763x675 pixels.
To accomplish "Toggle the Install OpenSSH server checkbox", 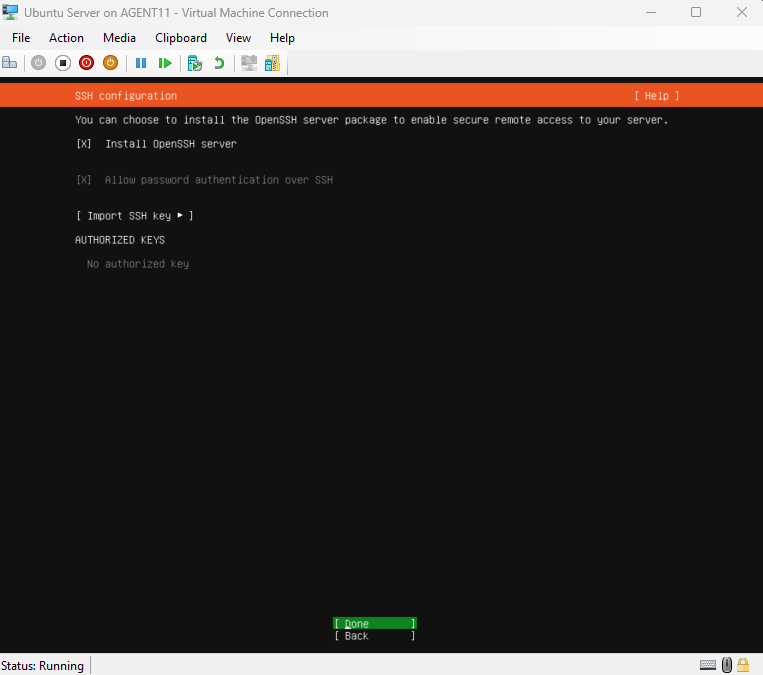I will pyautogui.click(x=84, y=144).
